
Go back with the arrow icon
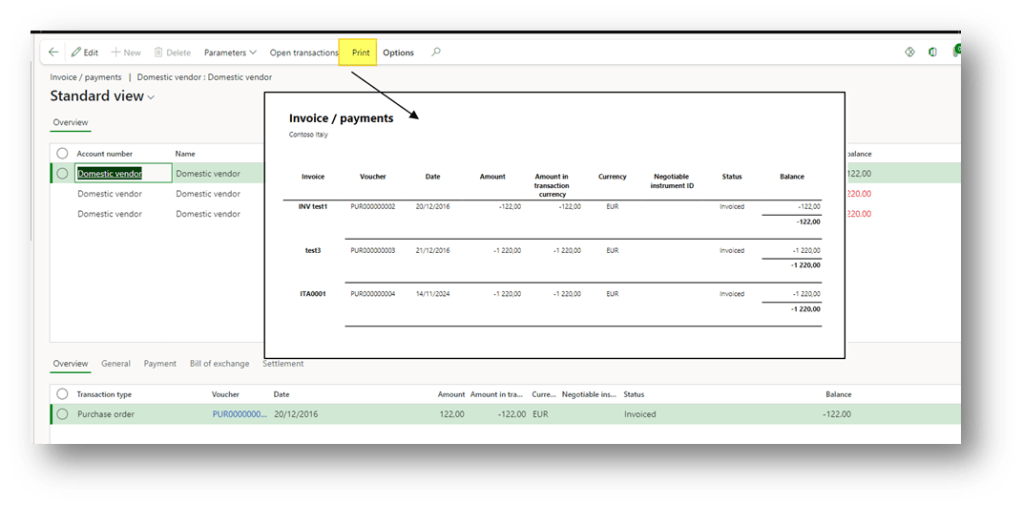[x=53, y=52]
